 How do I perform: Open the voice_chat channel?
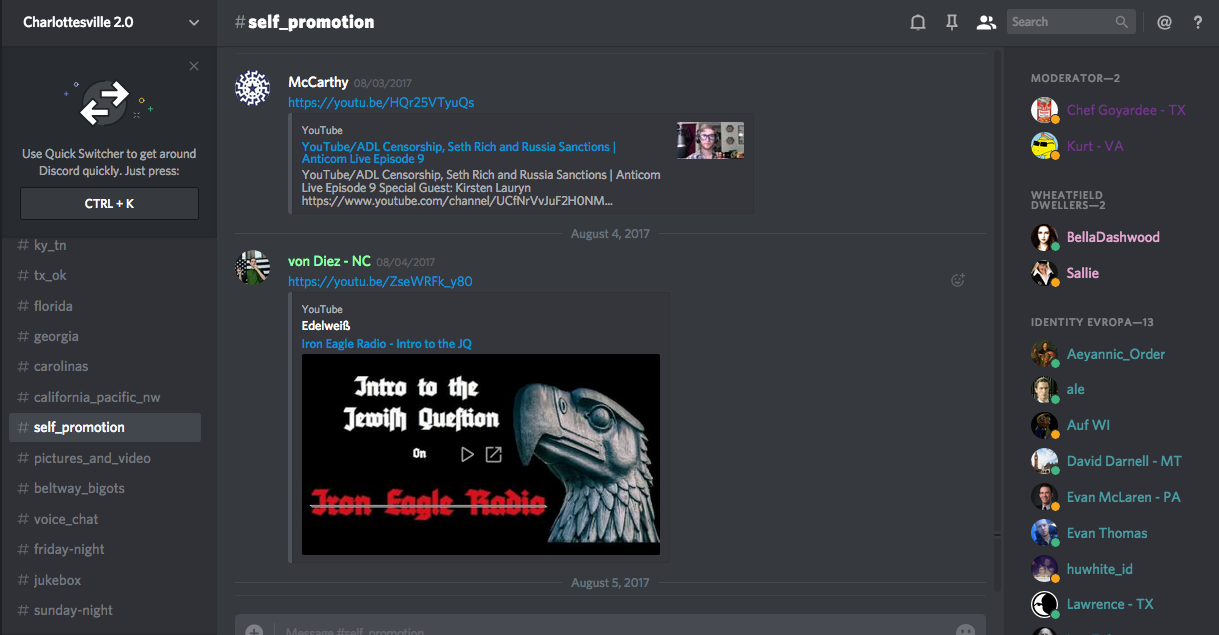click(x=66, y=519)
